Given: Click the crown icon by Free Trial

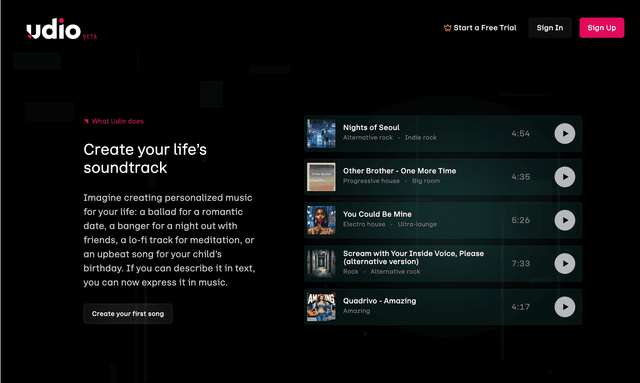Looking at the screenshot, I should 447,28.
